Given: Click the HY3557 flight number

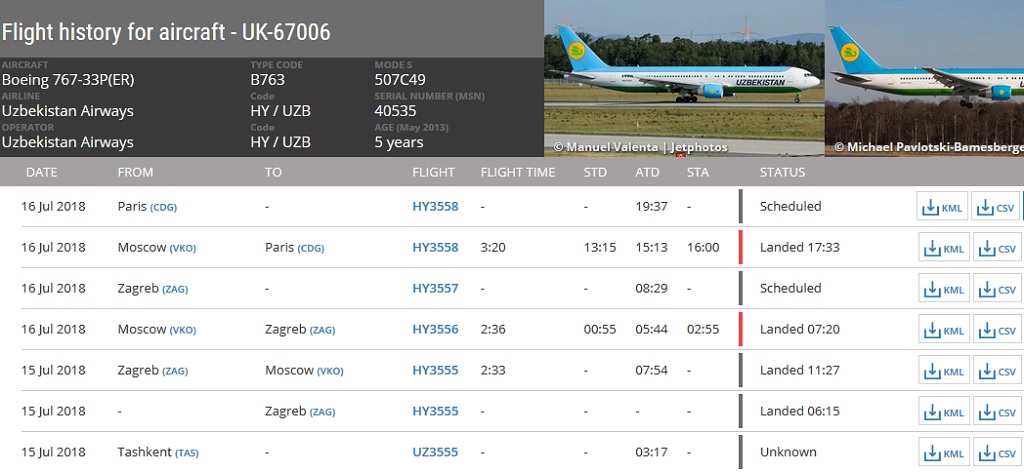Looking at the screenshot, I should click(435, 288).
